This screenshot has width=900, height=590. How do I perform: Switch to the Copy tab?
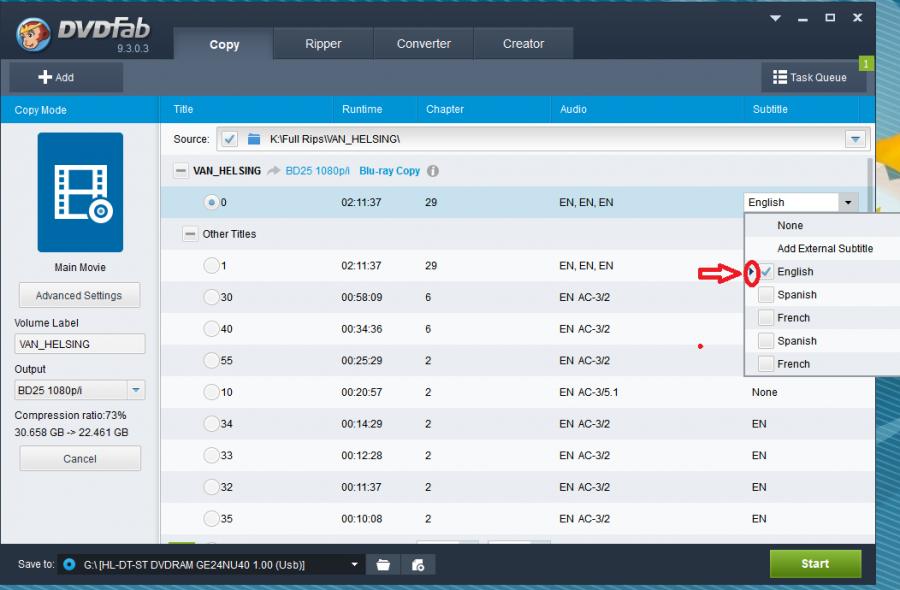224,44
